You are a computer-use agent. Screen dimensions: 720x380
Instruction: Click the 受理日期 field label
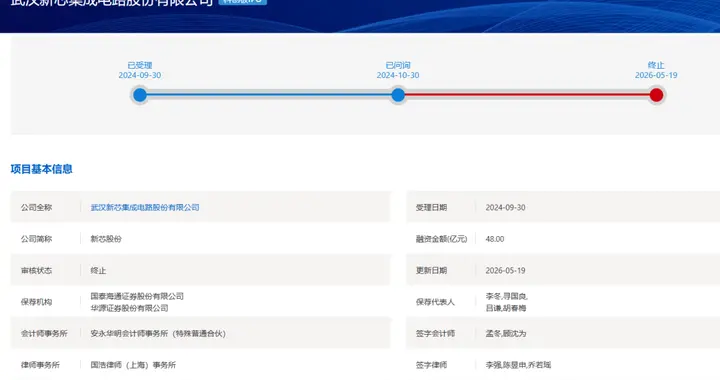431,207
